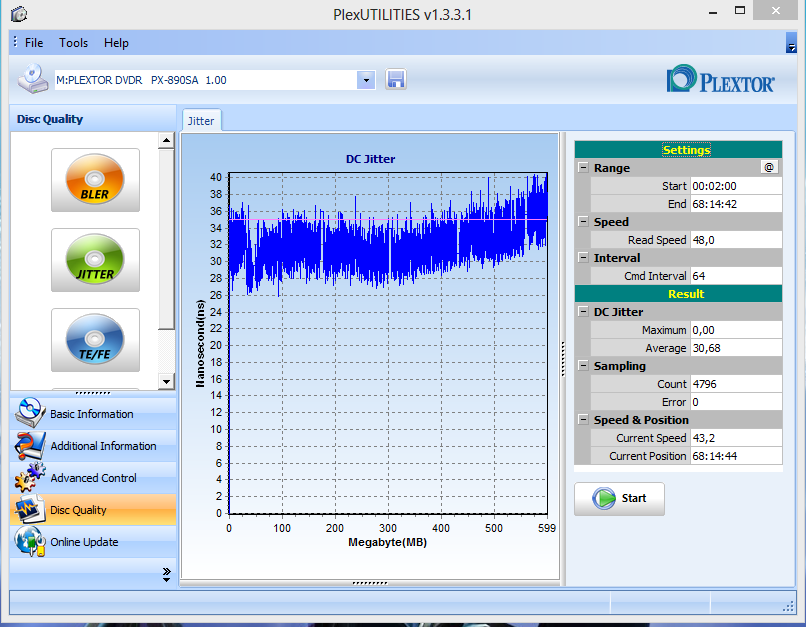
Task: Click the Current Speed value 43,2
Action: click(736, 438)
